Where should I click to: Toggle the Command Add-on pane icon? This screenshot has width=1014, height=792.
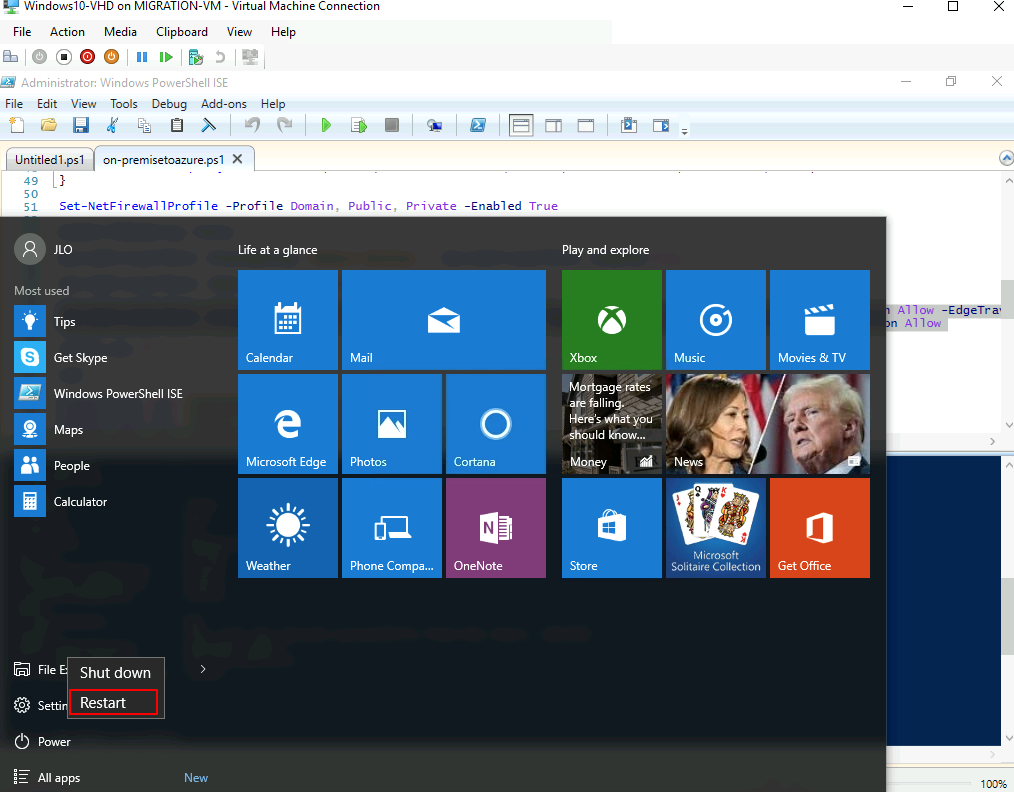pos(661,125)
